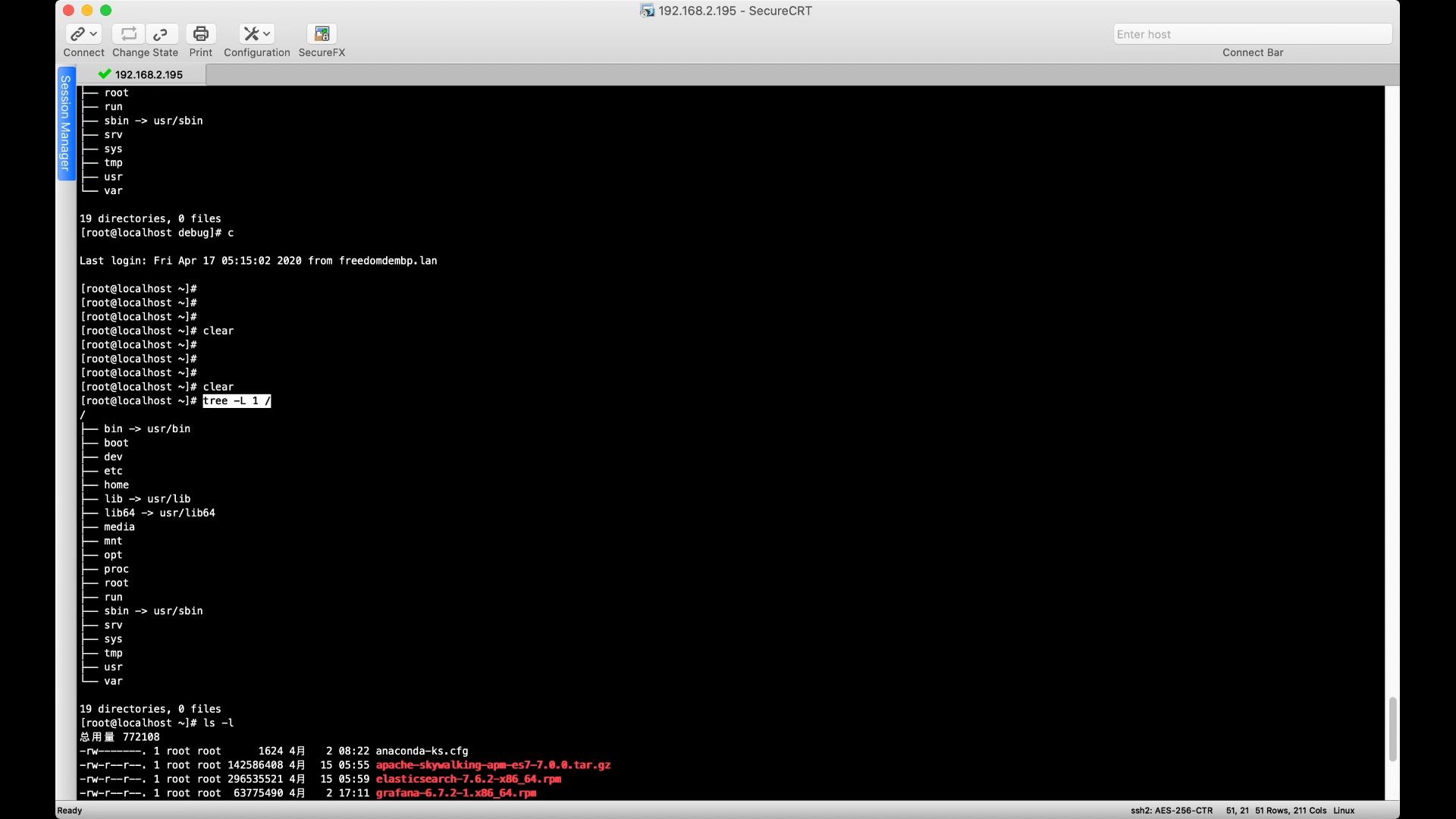Focus the Enter host input field
This screenshot has height=819, width=1456.
(x=1253, y=34)
